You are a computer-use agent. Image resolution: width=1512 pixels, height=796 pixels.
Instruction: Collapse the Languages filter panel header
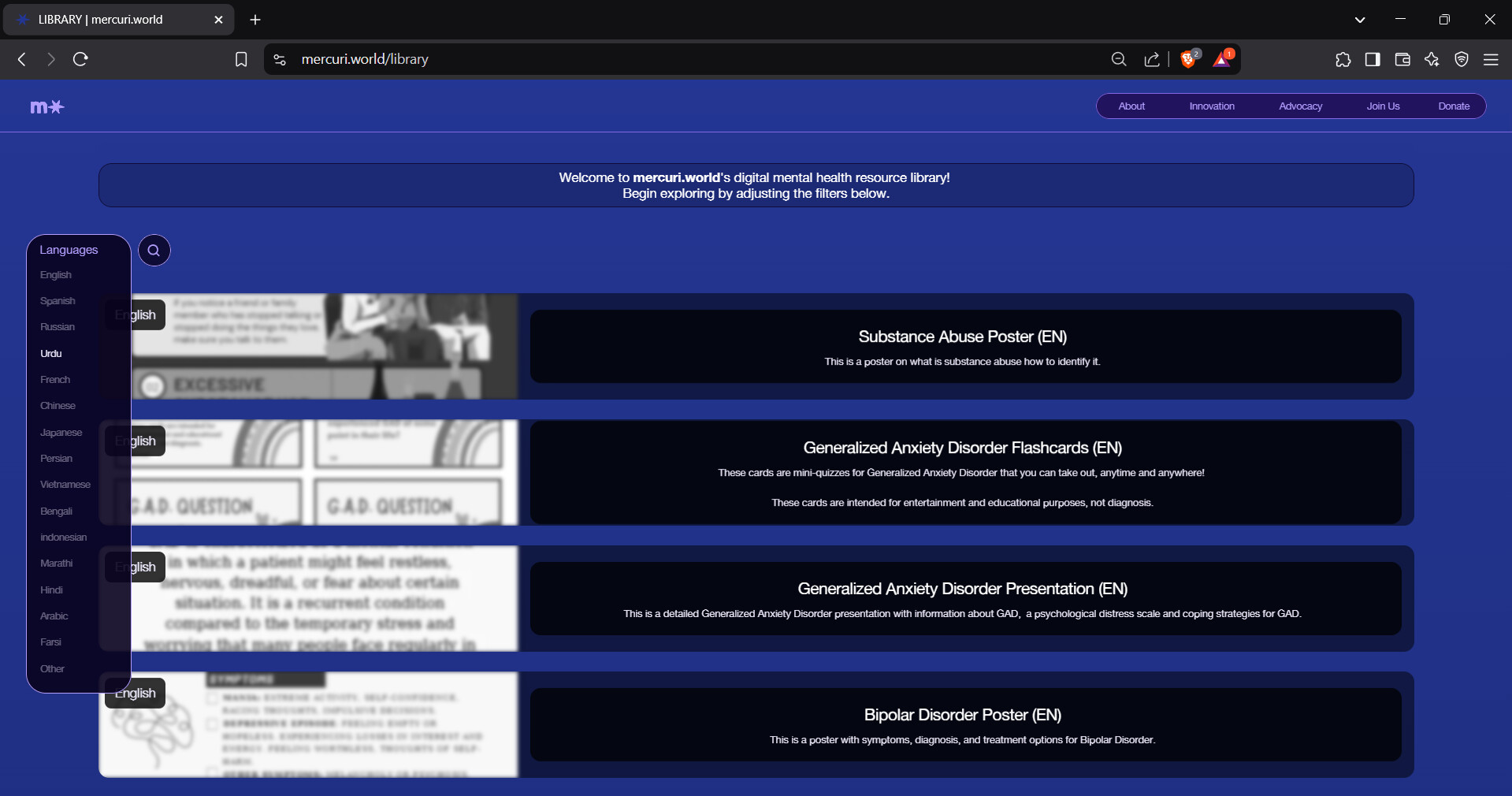click(x=69, y=250)
